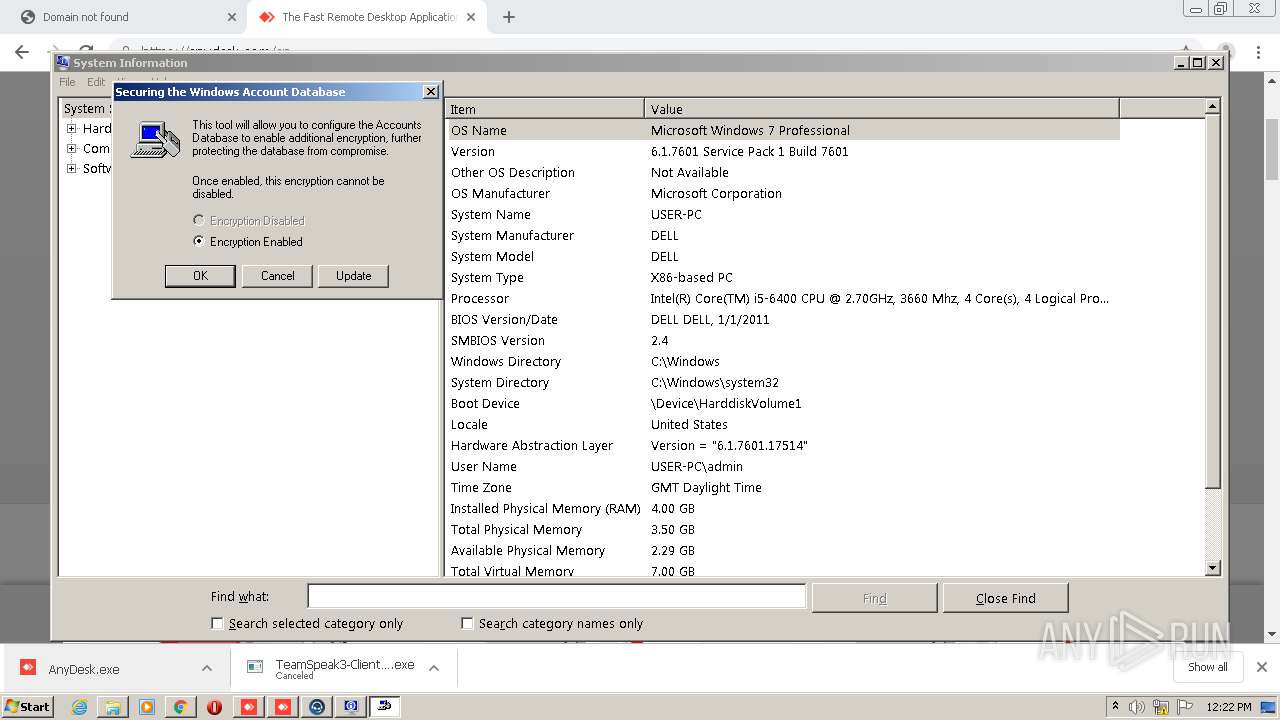Viewport: 1280px width, 720px height.
Task: Click the Item column header
Action: [x=545, y=109]
